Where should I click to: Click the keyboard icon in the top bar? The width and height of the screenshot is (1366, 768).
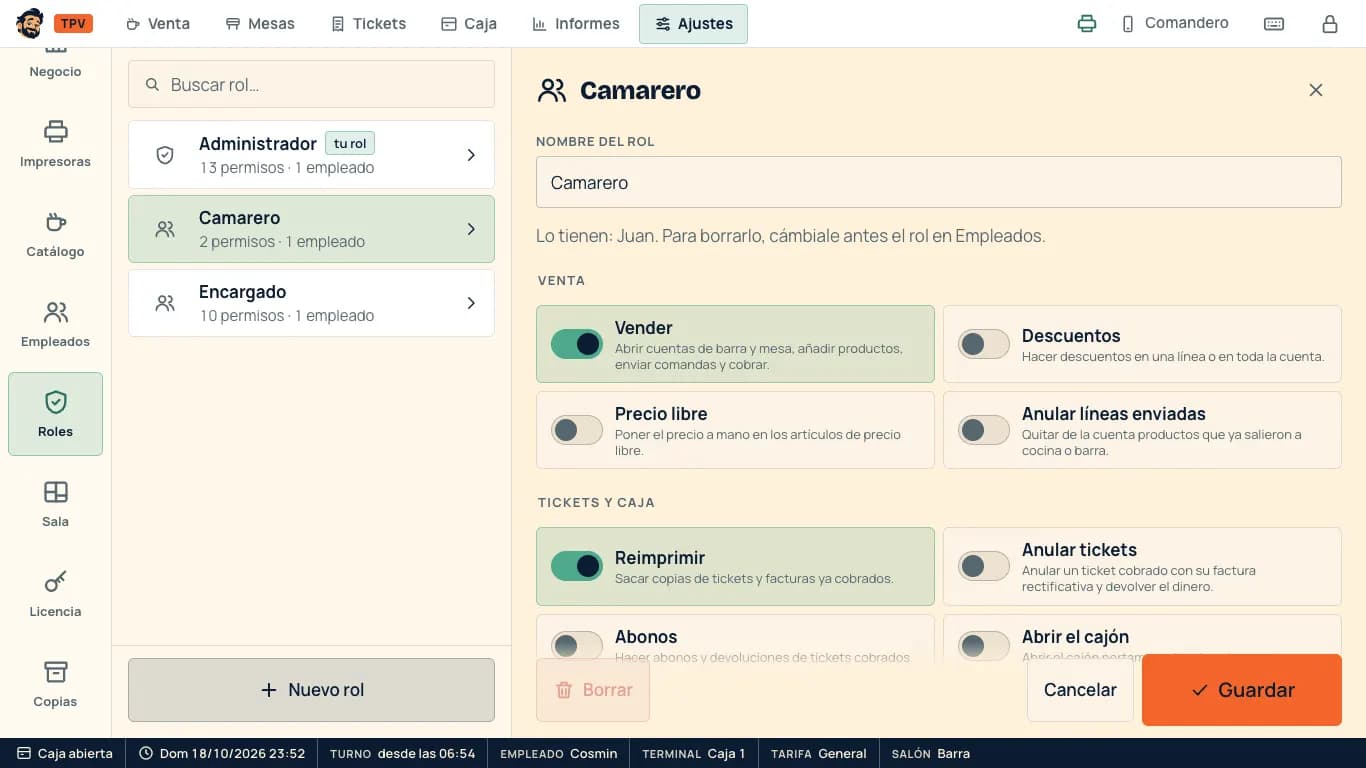pyautogui.click(x=1274, y=24)
